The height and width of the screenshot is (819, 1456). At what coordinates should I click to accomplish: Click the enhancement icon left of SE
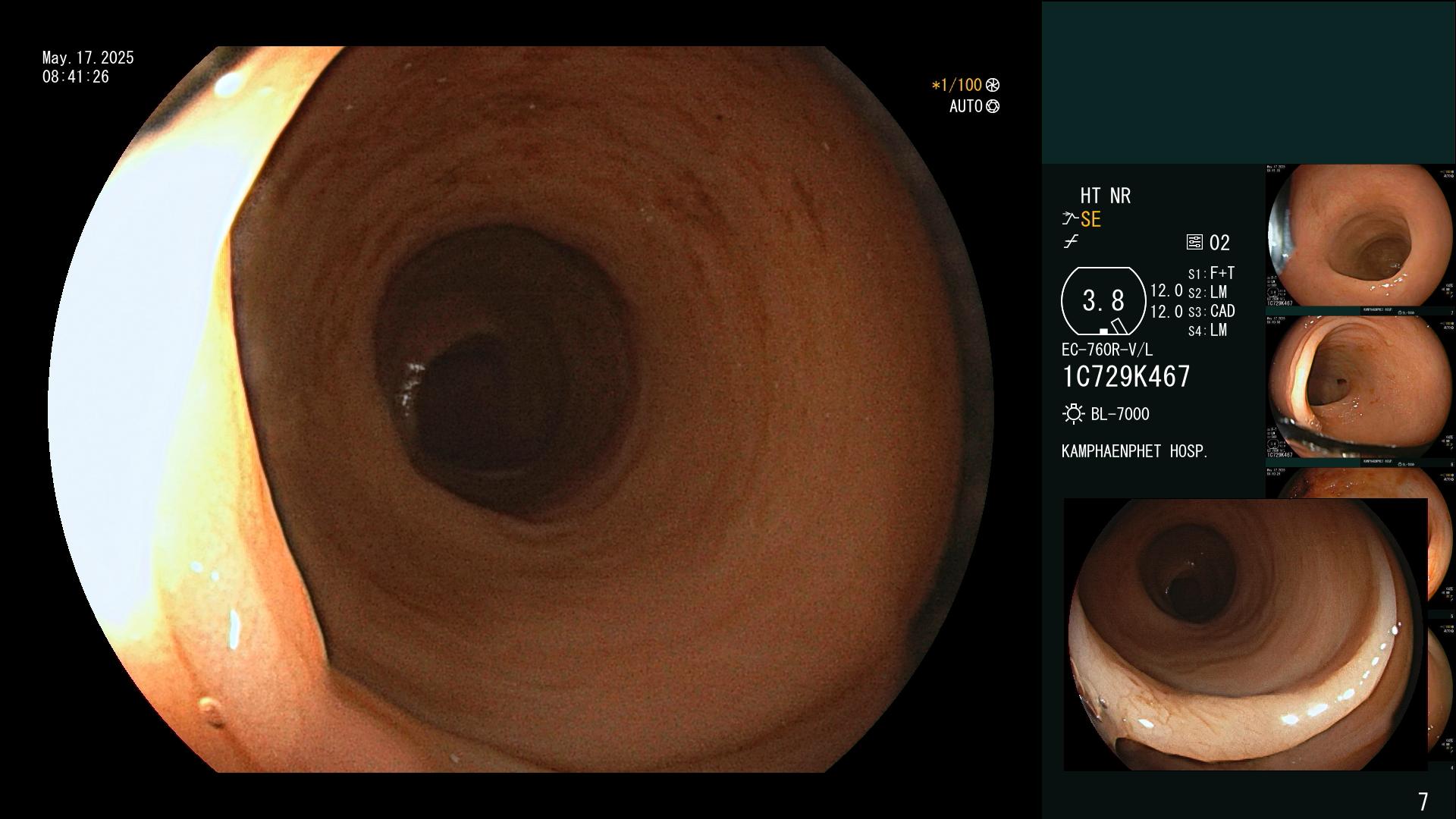point(1070,219)
